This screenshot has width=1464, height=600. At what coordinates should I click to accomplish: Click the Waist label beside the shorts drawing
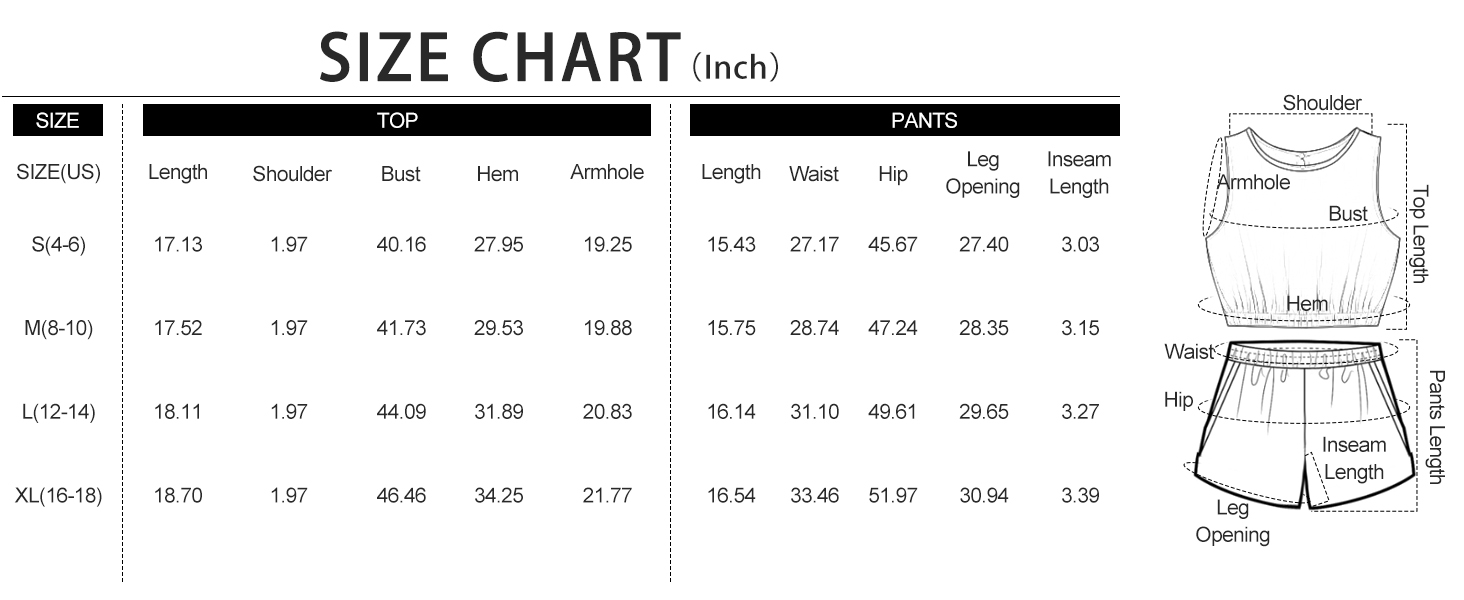click(1189, 352)
